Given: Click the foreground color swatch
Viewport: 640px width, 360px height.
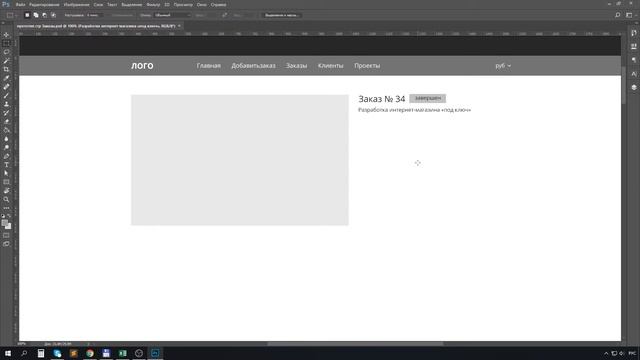Looking at the screenshot, I should coord(4,223).
